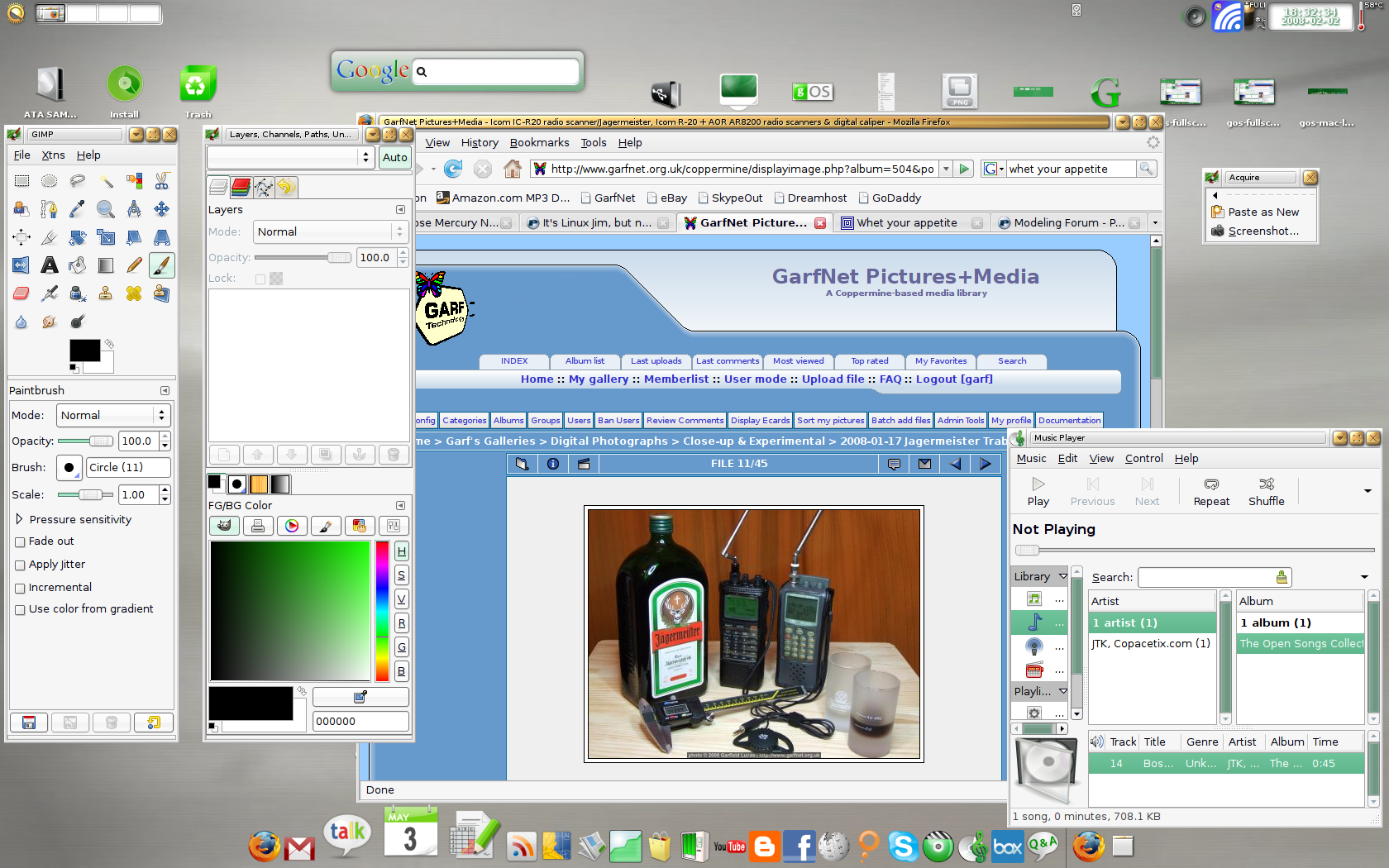Click the Shuffle button in Music Player
The height and width of the screenshot is (868, 1389).
[1266, 491]
